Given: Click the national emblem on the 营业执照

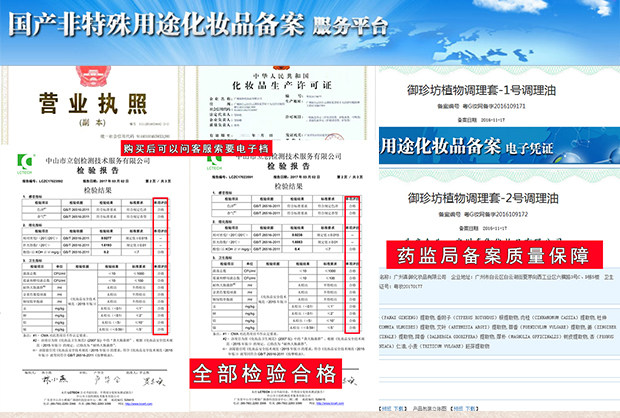Looking at the screenshot, I should (x=93, y=76).
